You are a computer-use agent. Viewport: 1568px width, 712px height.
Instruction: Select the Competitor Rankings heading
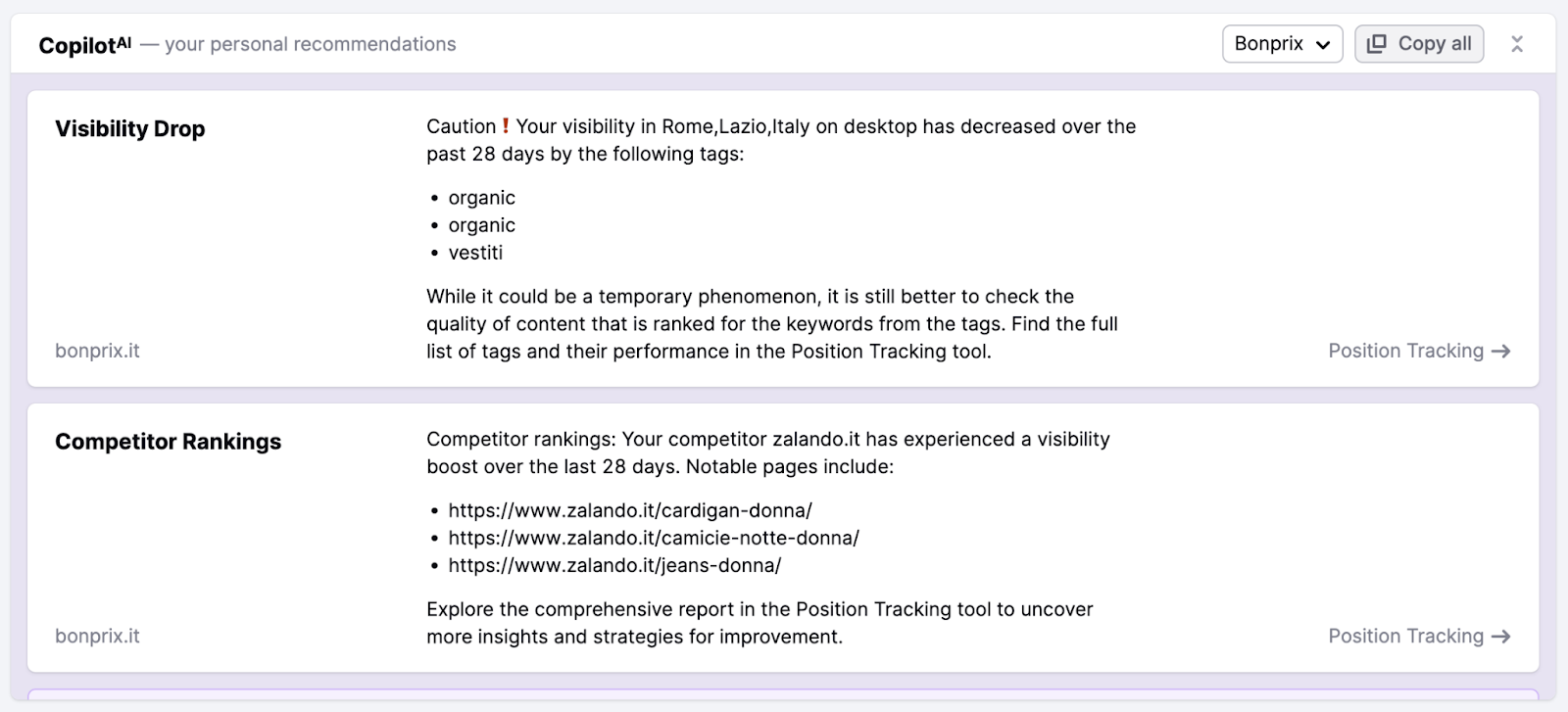click(x=168, y=442)
